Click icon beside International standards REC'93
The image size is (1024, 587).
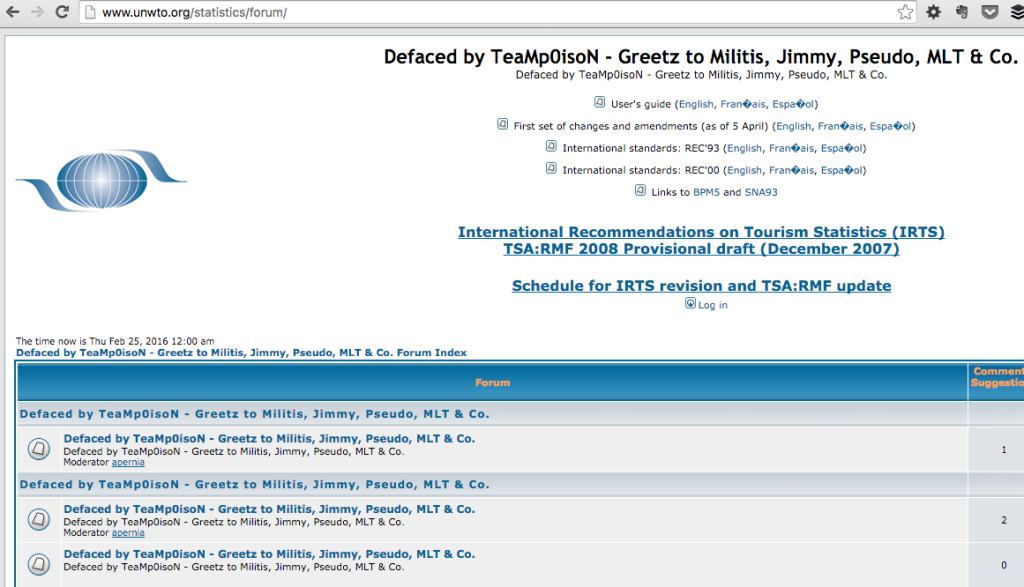551,146
